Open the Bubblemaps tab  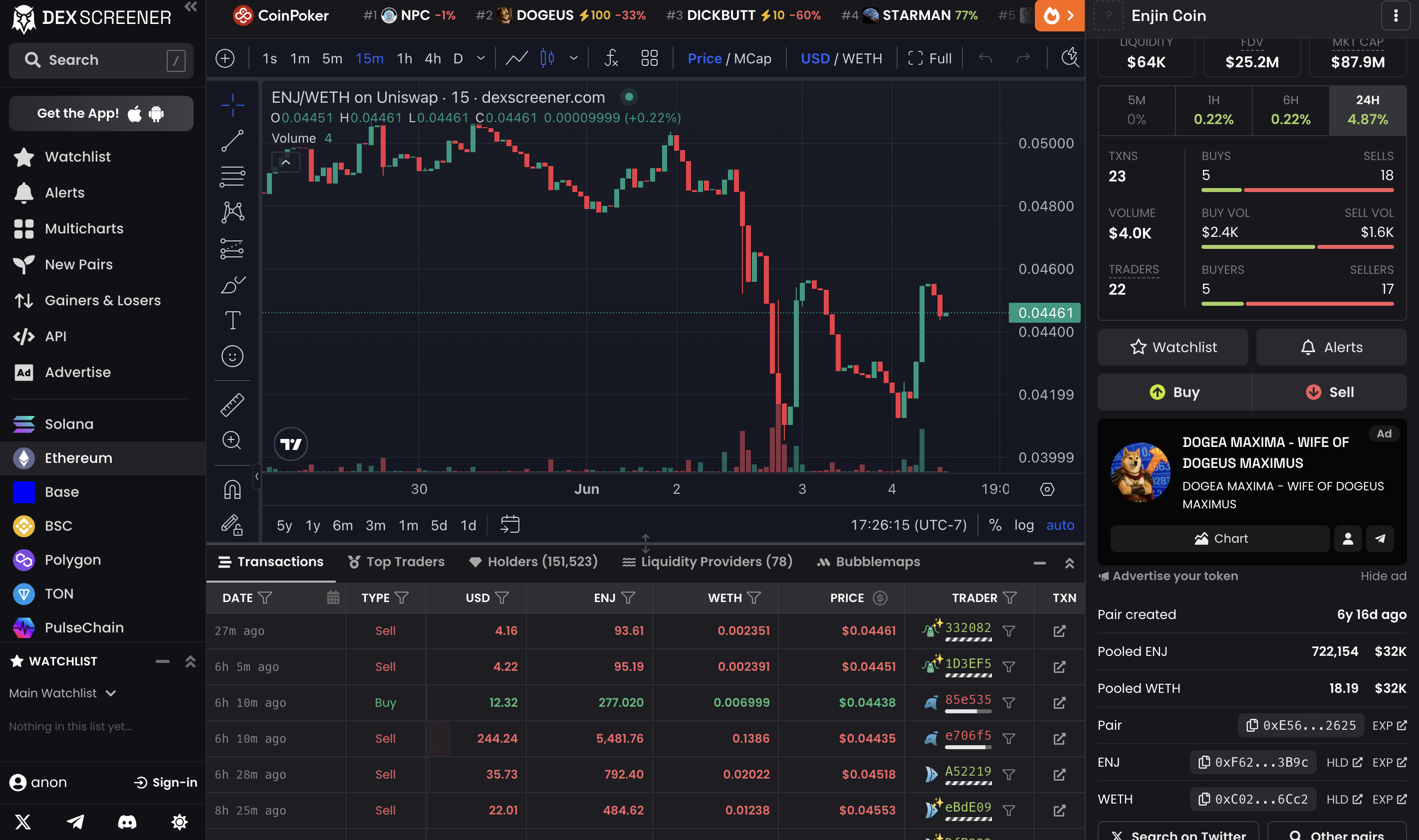click(869, 562)
